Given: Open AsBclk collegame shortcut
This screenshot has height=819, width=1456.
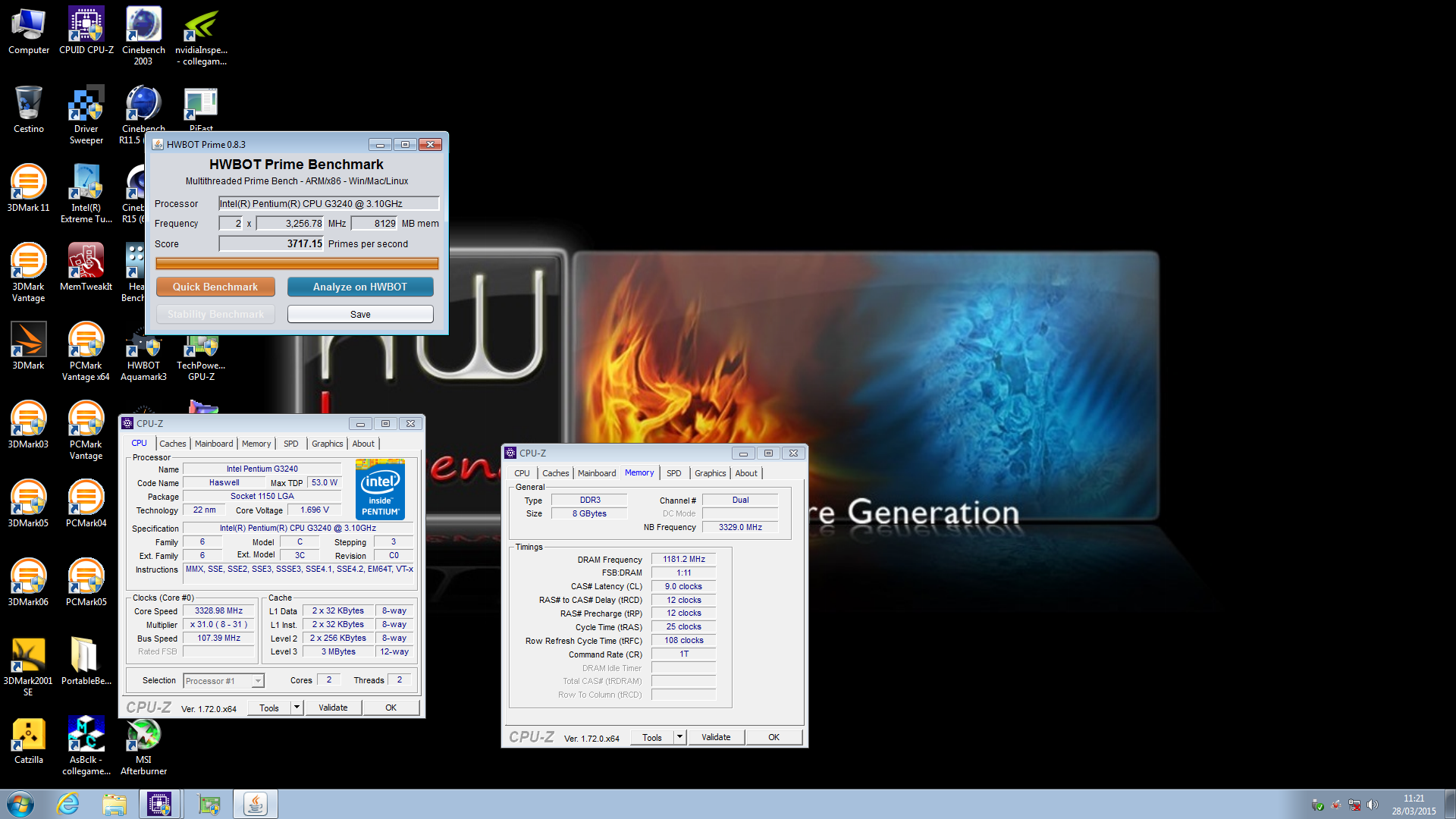Looking at the screenshot, I should pyautogui.click(x=86, y=745).
